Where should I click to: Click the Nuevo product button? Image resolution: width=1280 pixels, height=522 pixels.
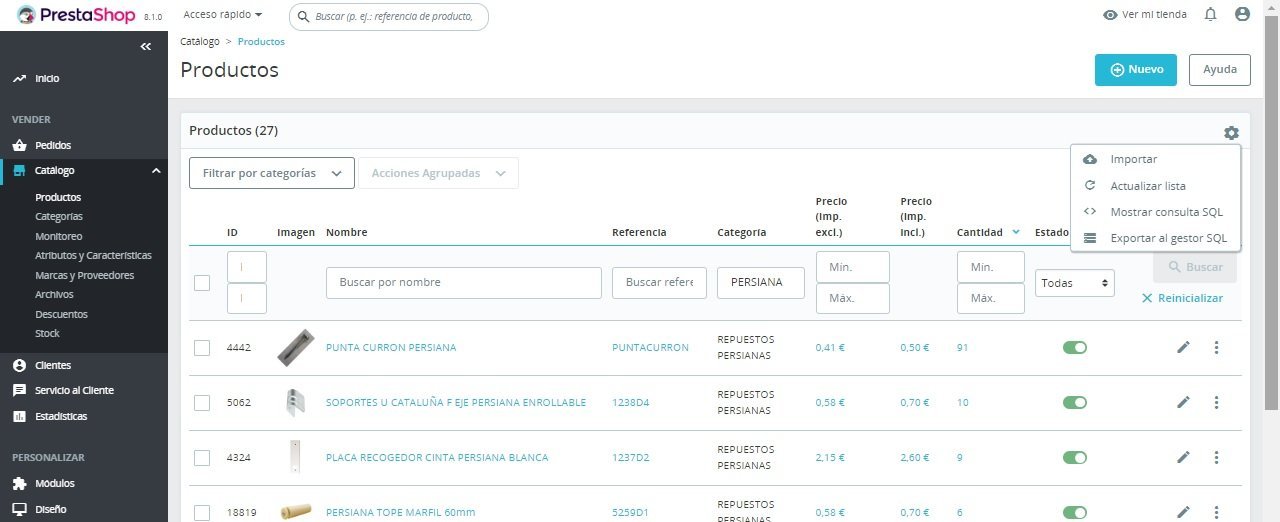point(1136,70)
